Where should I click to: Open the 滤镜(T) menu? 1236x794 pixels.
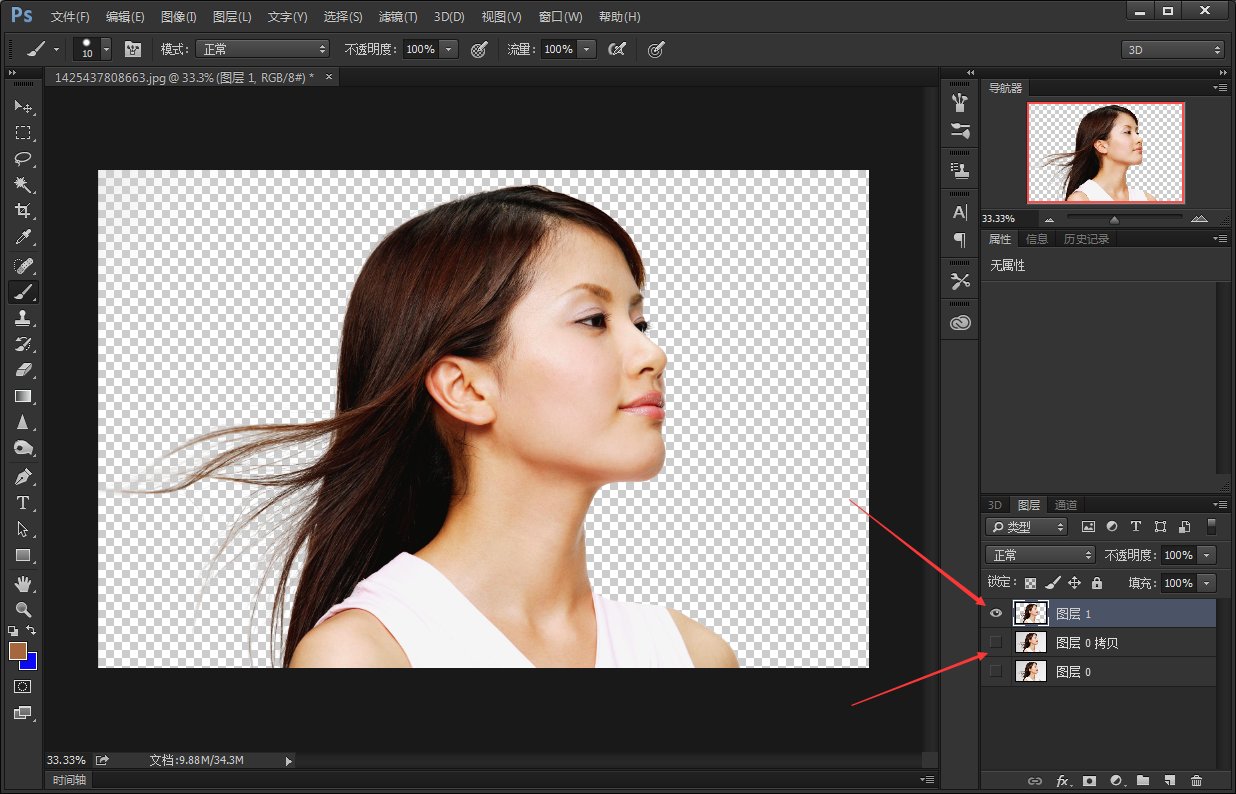[398, 17]
